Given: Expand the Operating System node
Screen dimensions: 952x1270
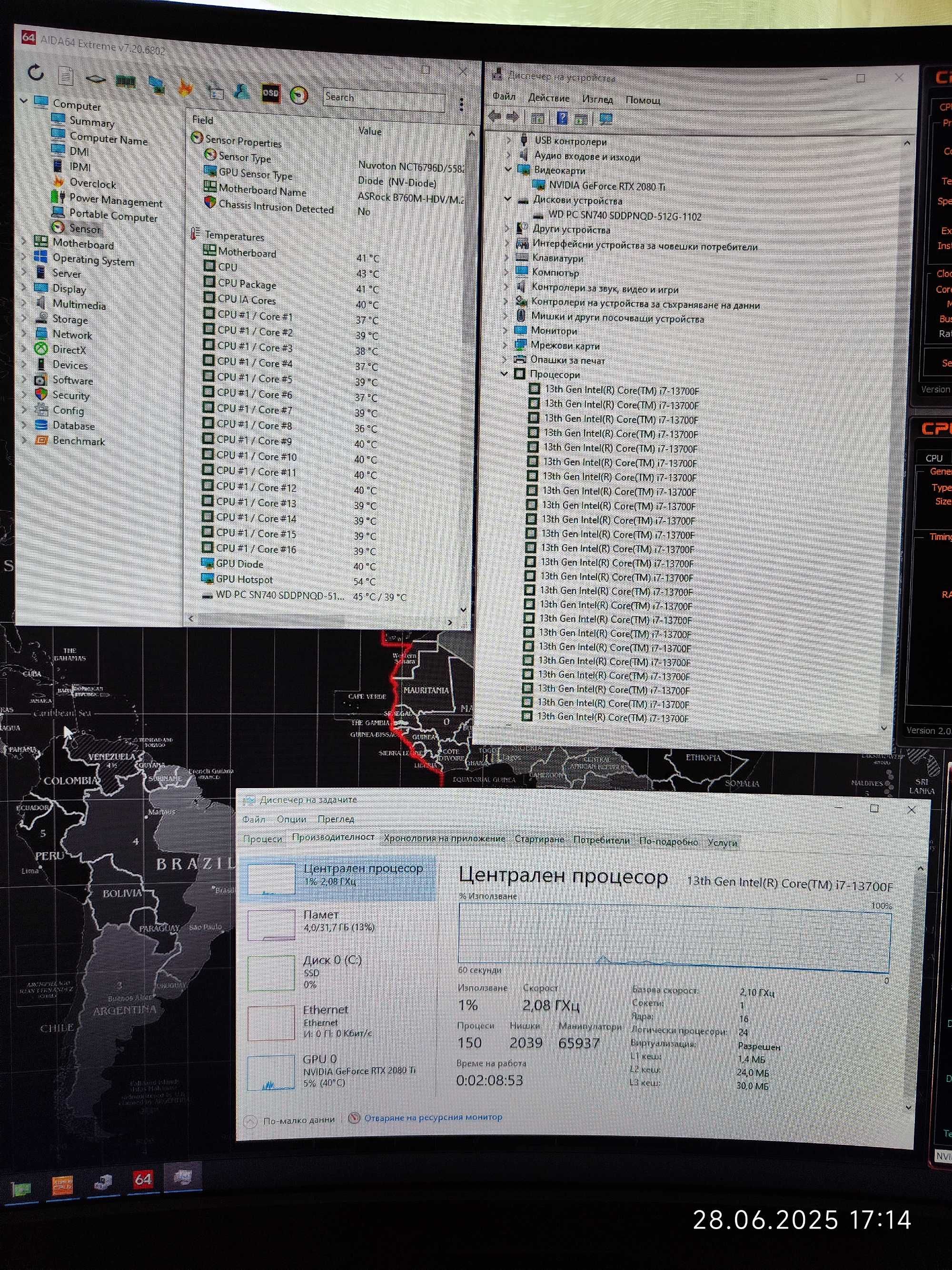Looking at the screenshot, I should (x=24, y=257).
